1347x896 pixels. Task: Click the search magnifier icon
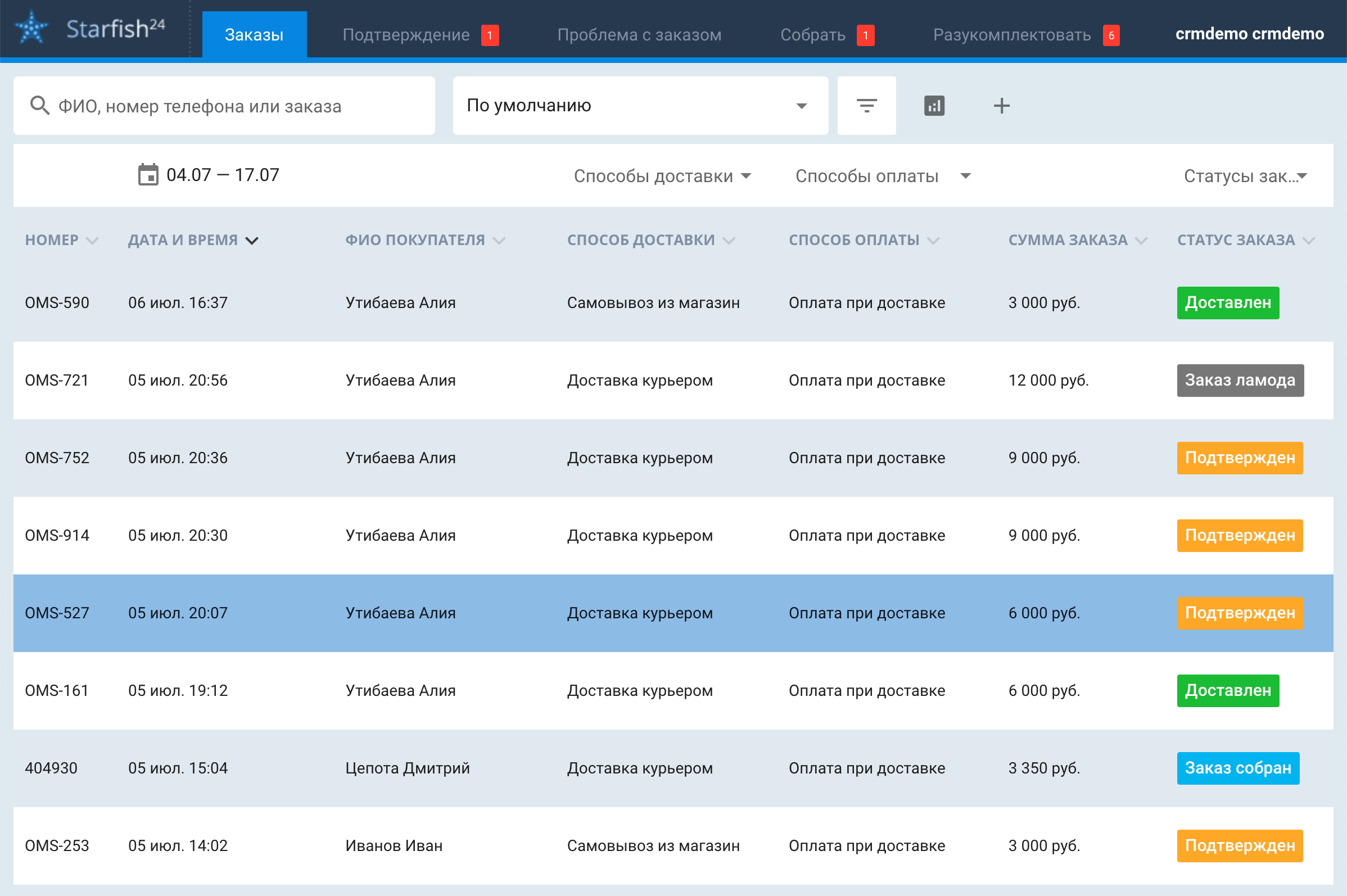39,106
